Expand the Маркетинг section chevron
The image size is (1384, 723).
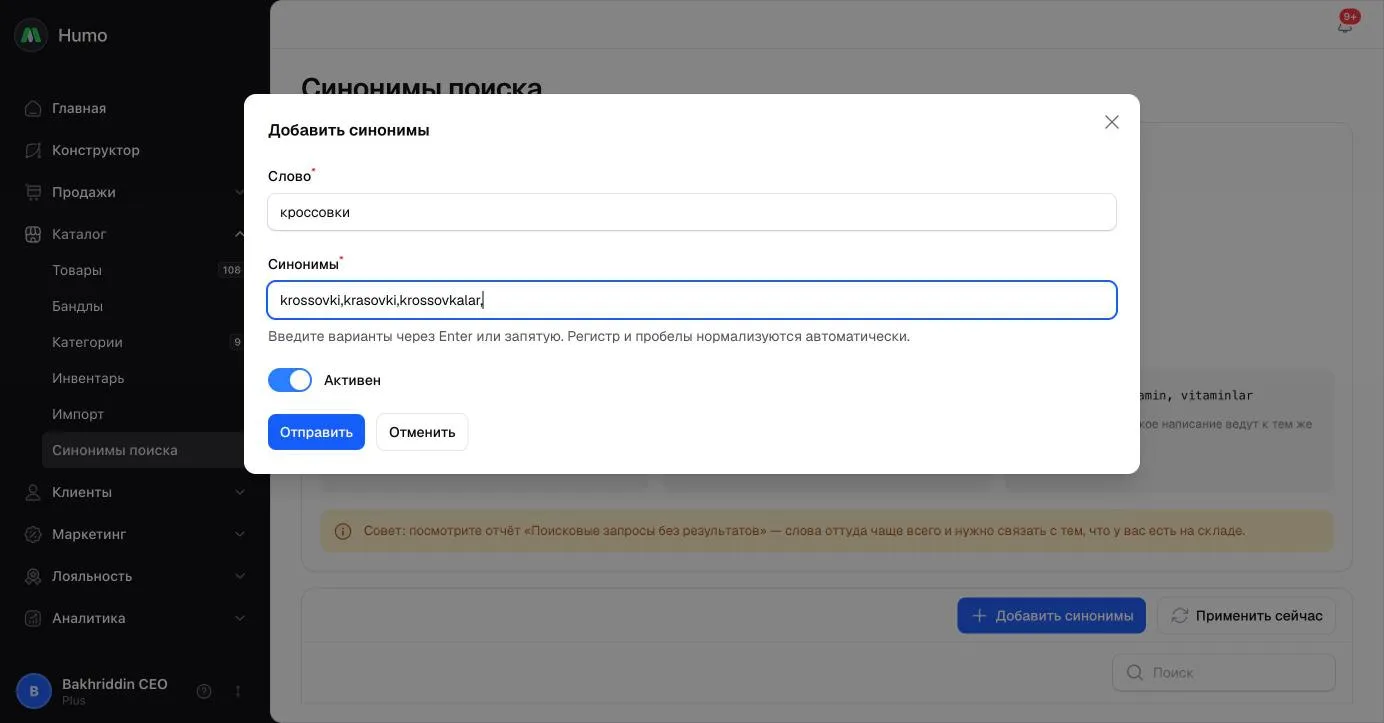(240, 534)
